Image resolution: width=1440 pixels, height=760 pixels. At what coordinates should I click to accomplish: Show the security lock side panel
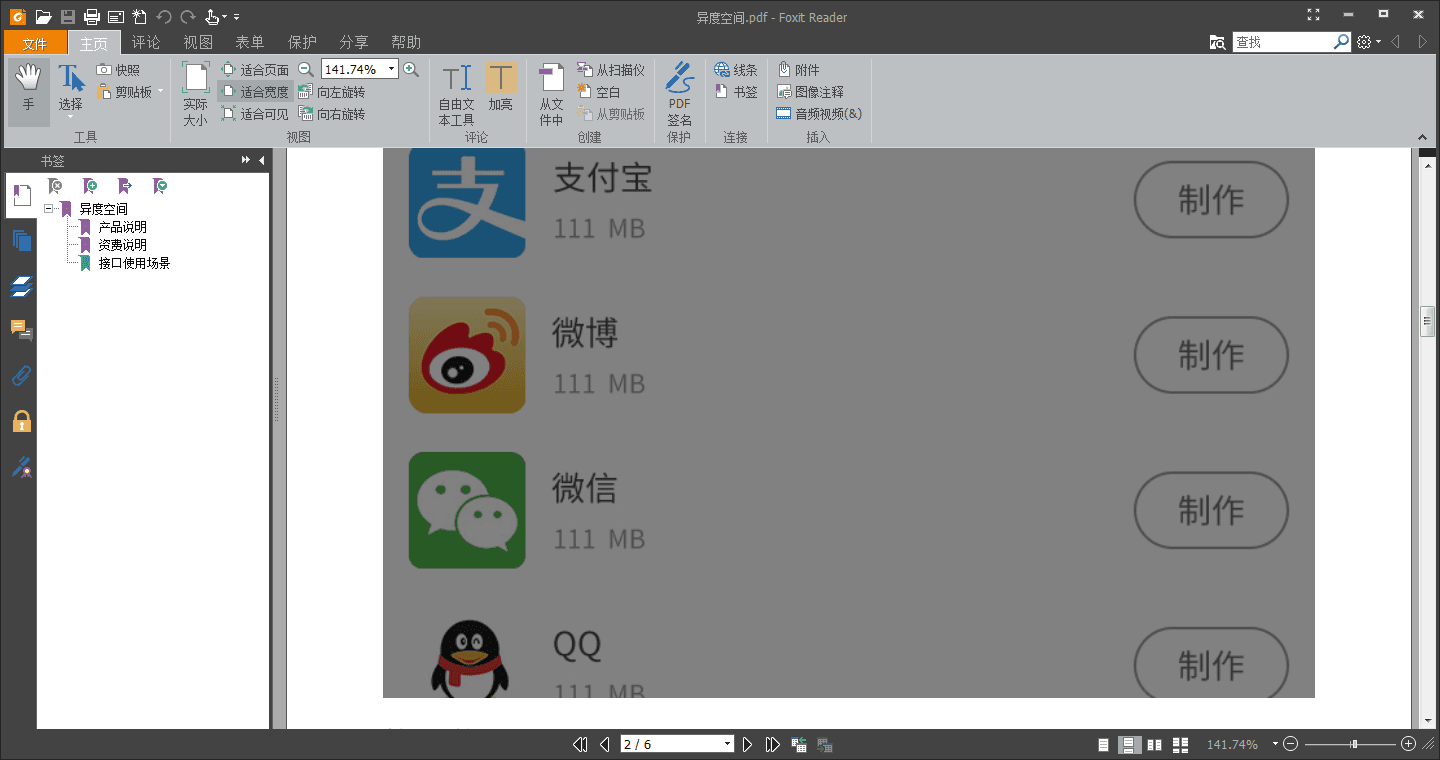(x=22, y=421)
